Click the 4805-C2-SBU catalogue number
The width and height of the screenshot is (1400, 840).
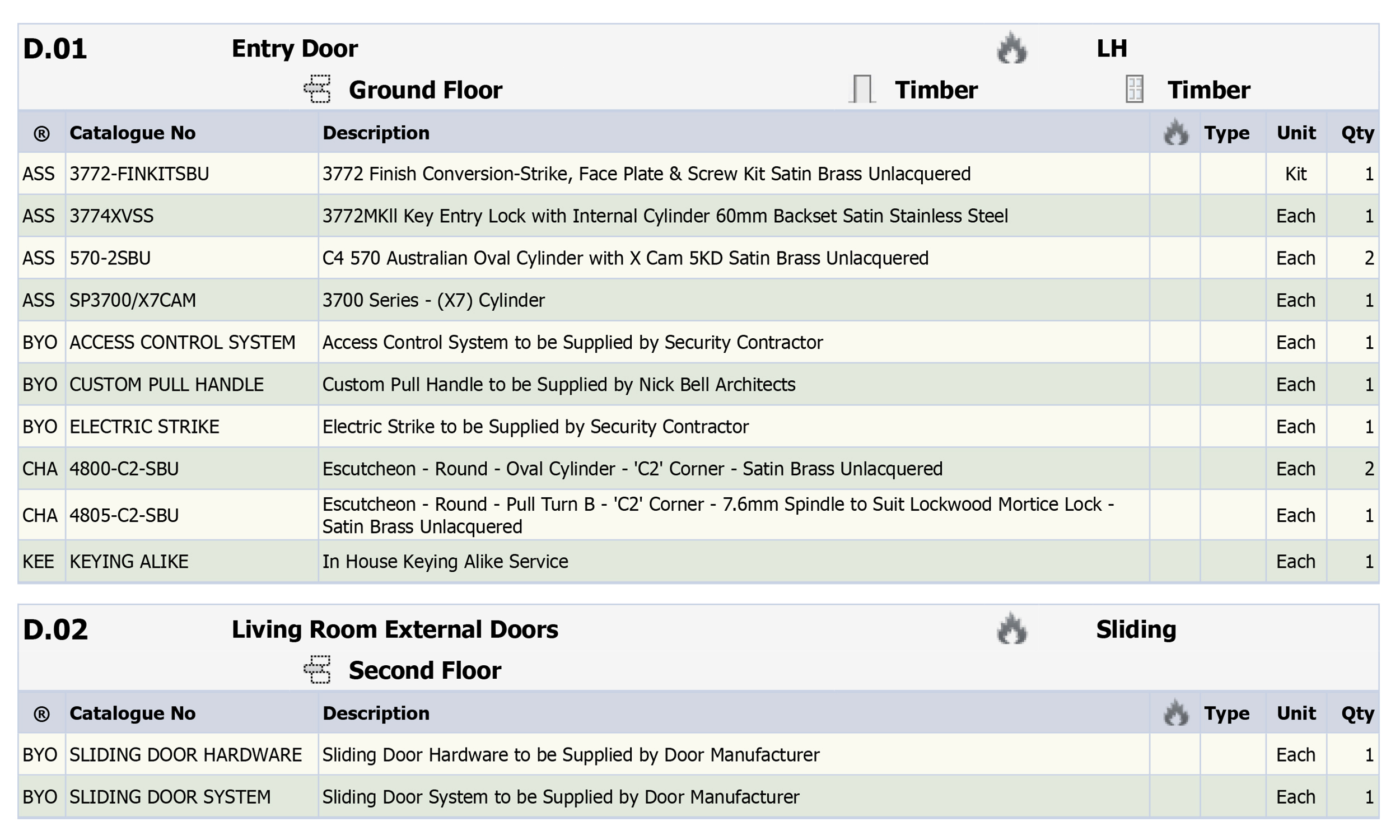pos(124,515)
